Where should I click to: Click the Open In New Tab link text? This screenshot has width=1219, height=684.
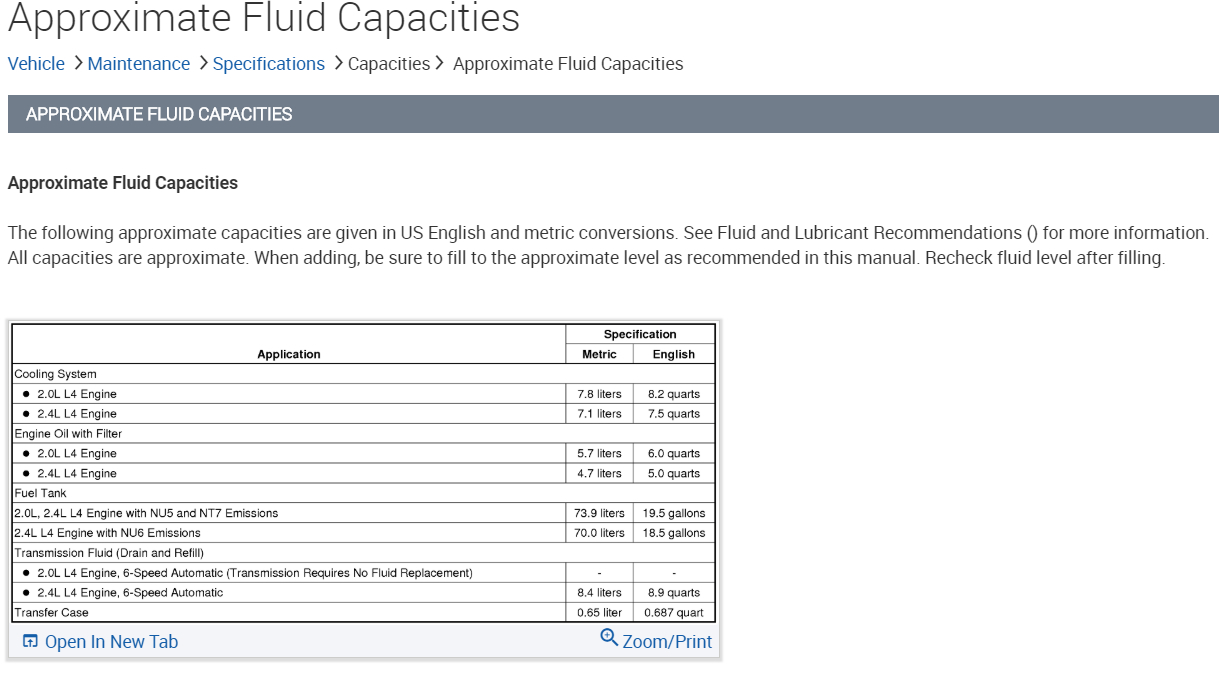click(x=111, y=642)
